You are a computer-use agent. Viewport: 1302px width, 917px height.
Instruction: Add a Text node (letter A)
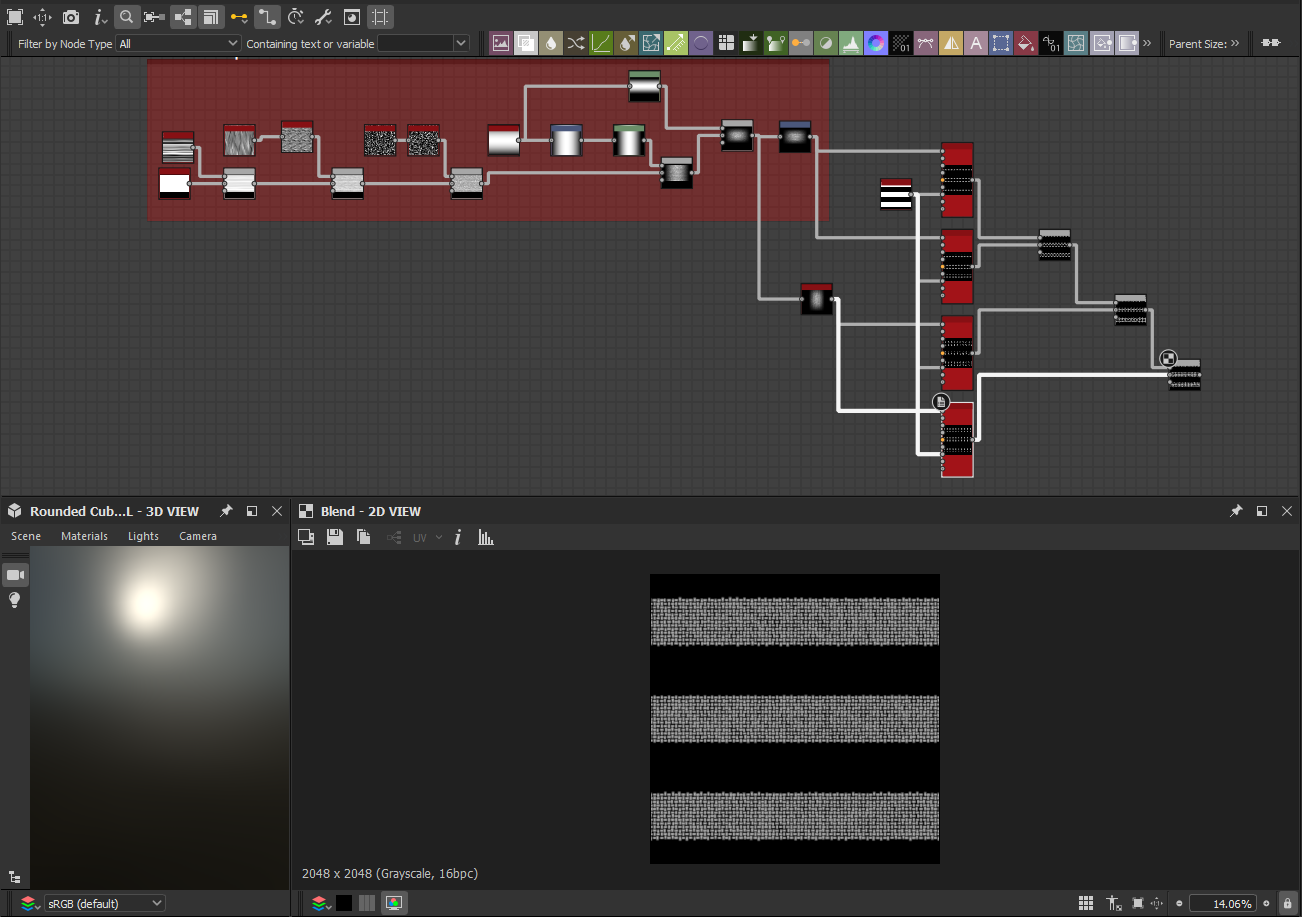pos(976,43)
